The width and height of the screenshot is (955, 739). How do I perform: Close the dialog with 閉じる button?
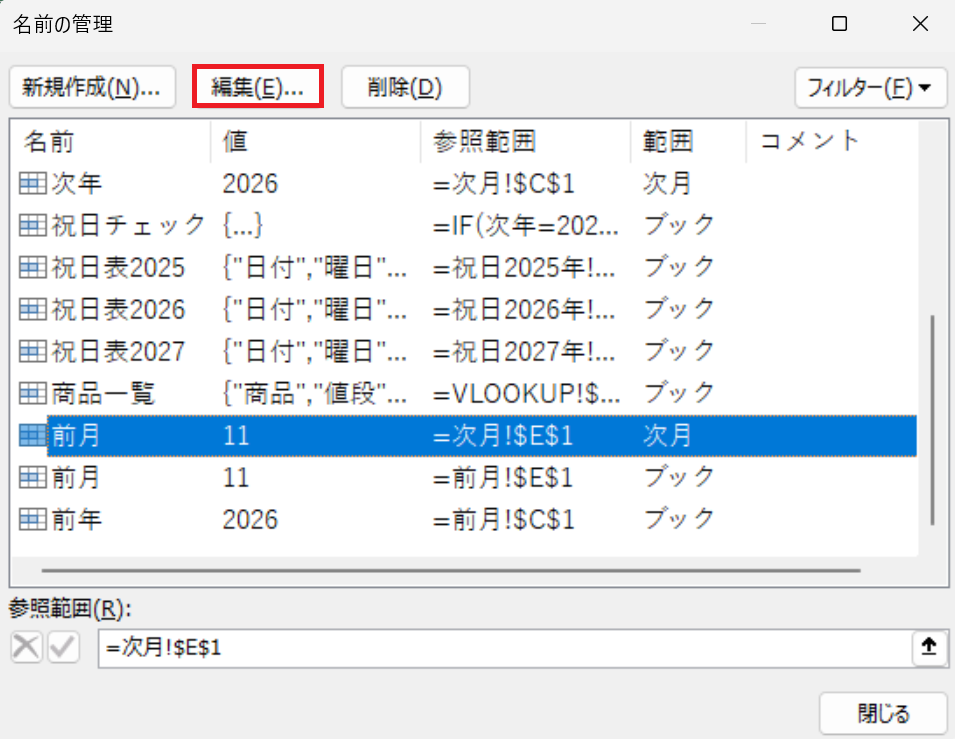pos(883,713)
